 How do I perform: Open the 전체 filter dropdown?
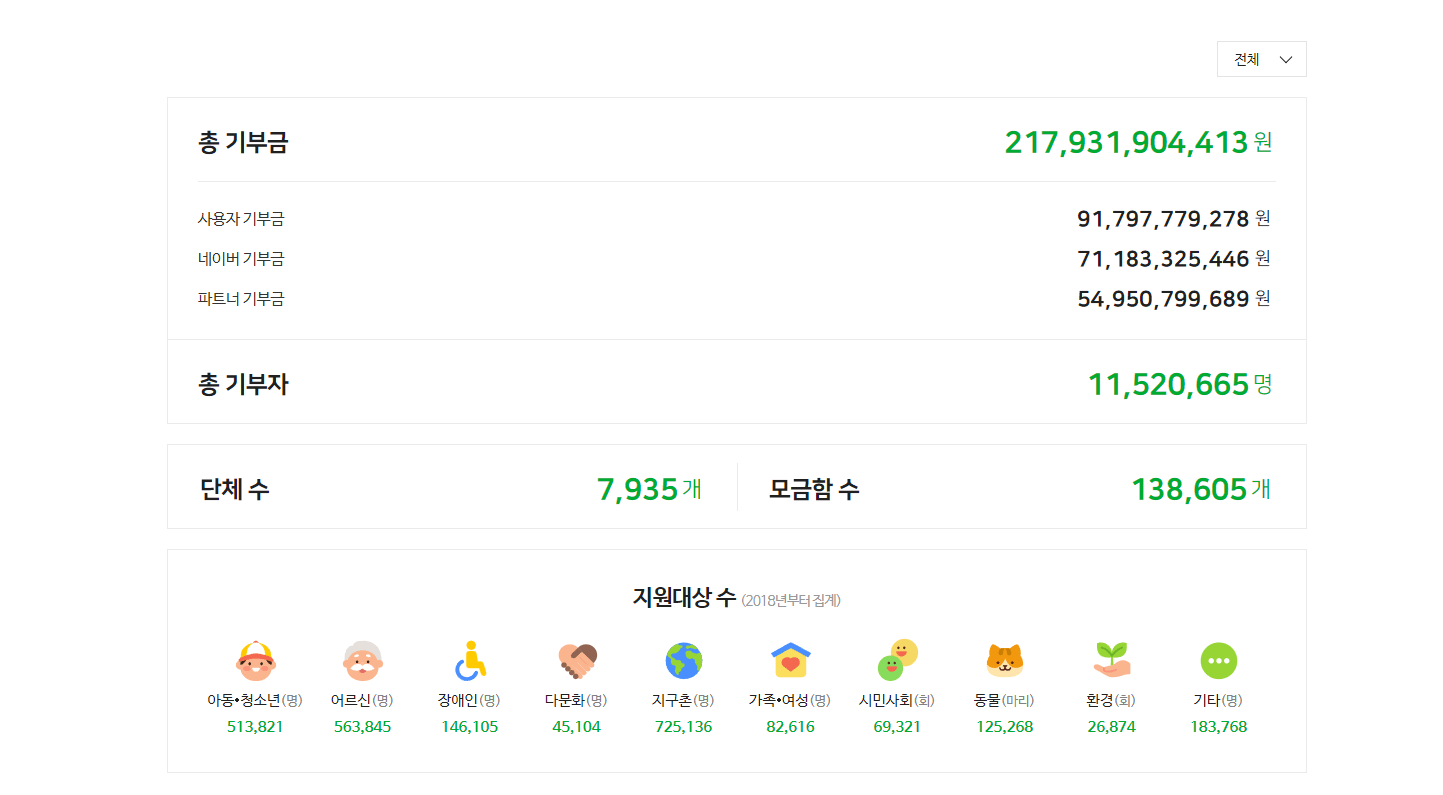[x=1260, y=59]
